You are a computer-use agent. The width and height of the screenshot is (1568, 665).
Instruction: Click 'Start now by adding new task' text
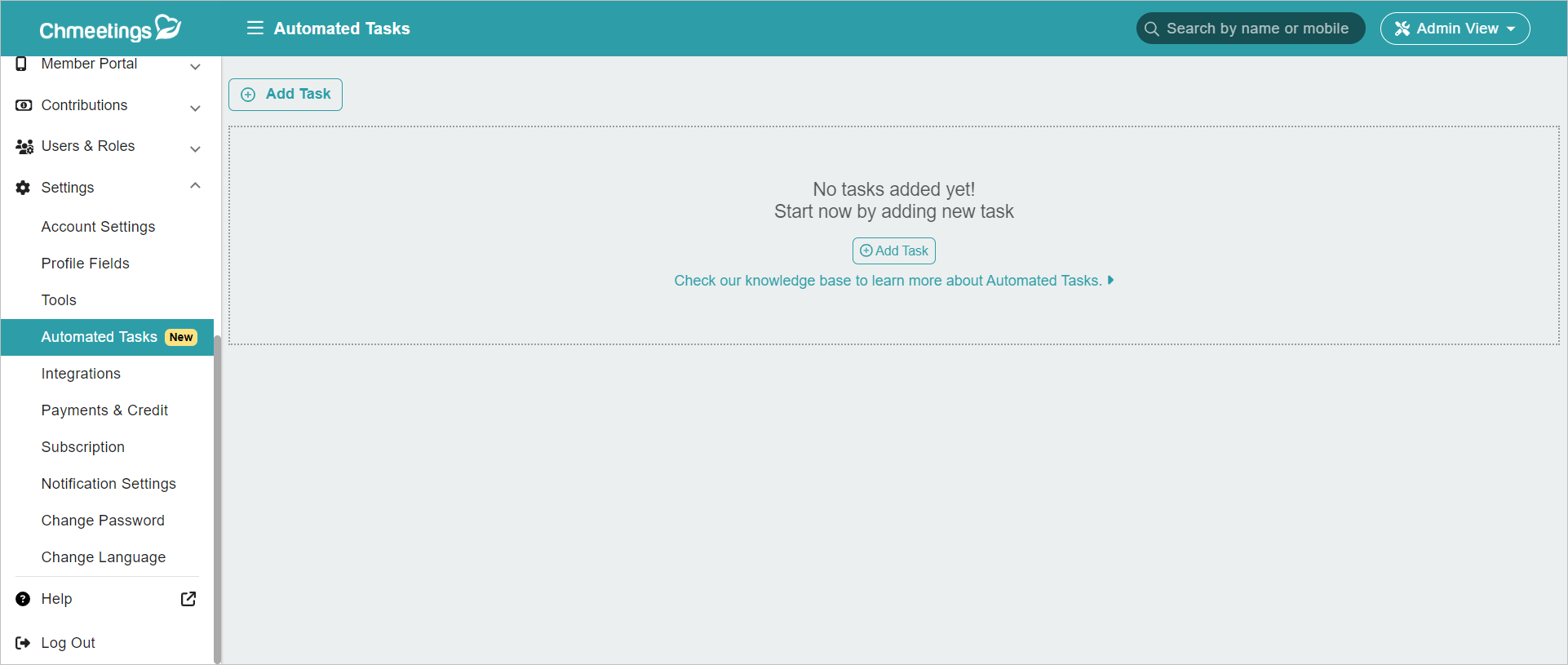click(894, 211)
